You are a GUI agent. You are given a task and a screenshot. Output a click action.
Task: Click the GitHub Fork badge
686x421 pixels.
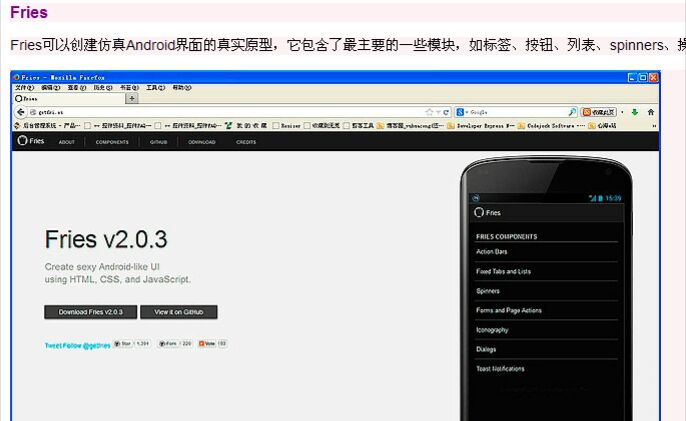(175, 344)
